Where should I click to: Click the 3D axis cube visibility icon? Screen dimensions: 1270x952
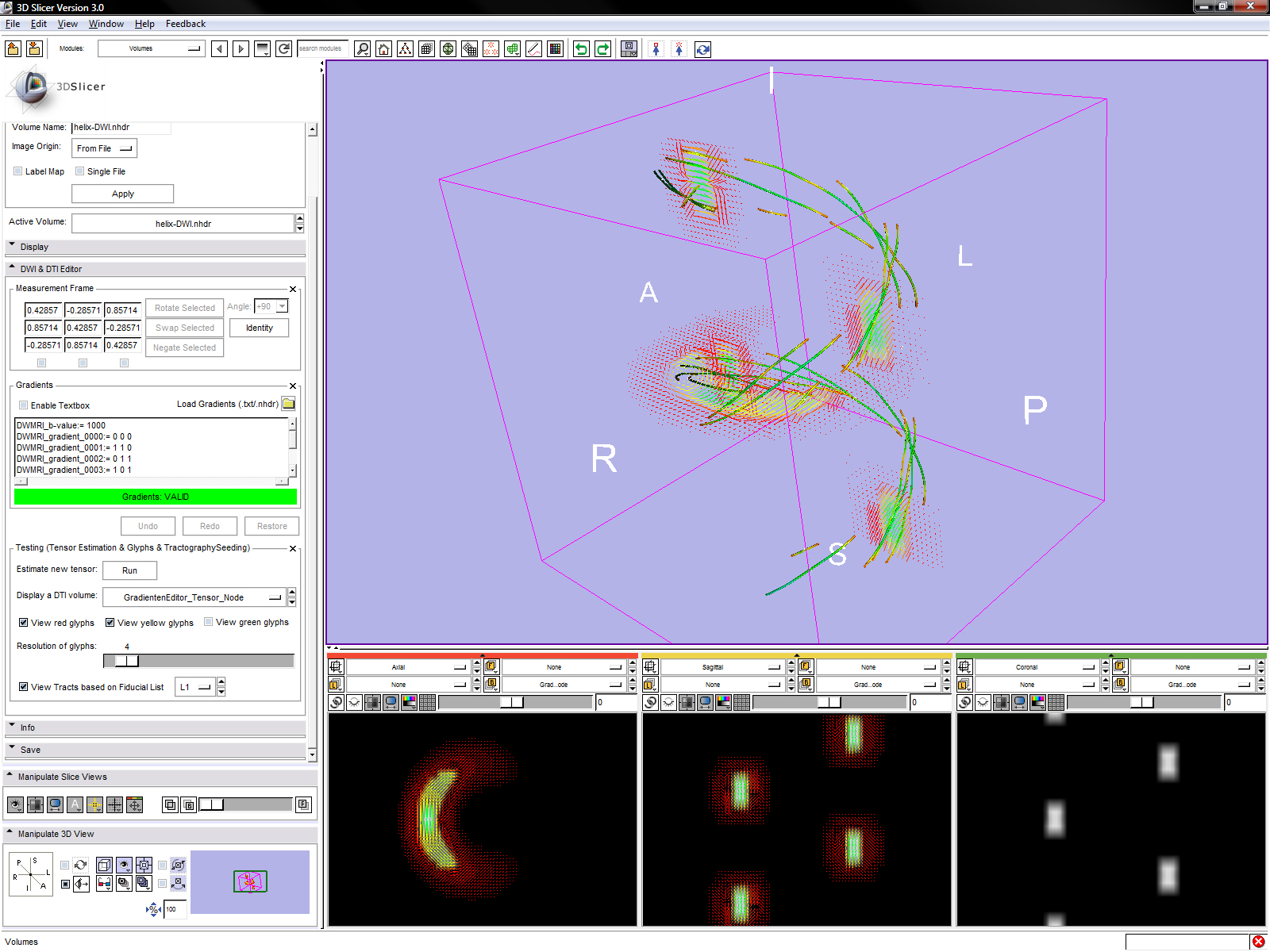pos(105,865)
